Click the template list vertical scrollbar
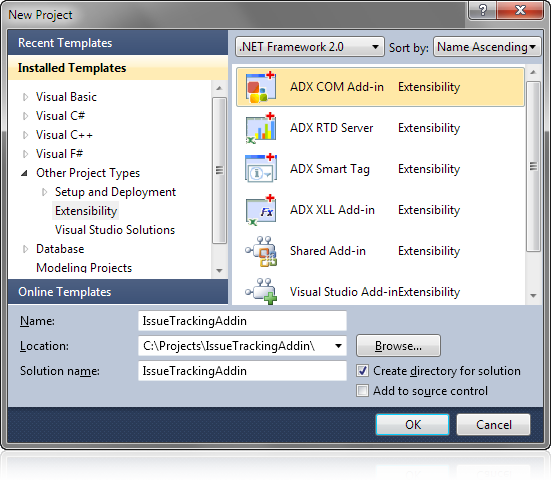 coord(533,166)
